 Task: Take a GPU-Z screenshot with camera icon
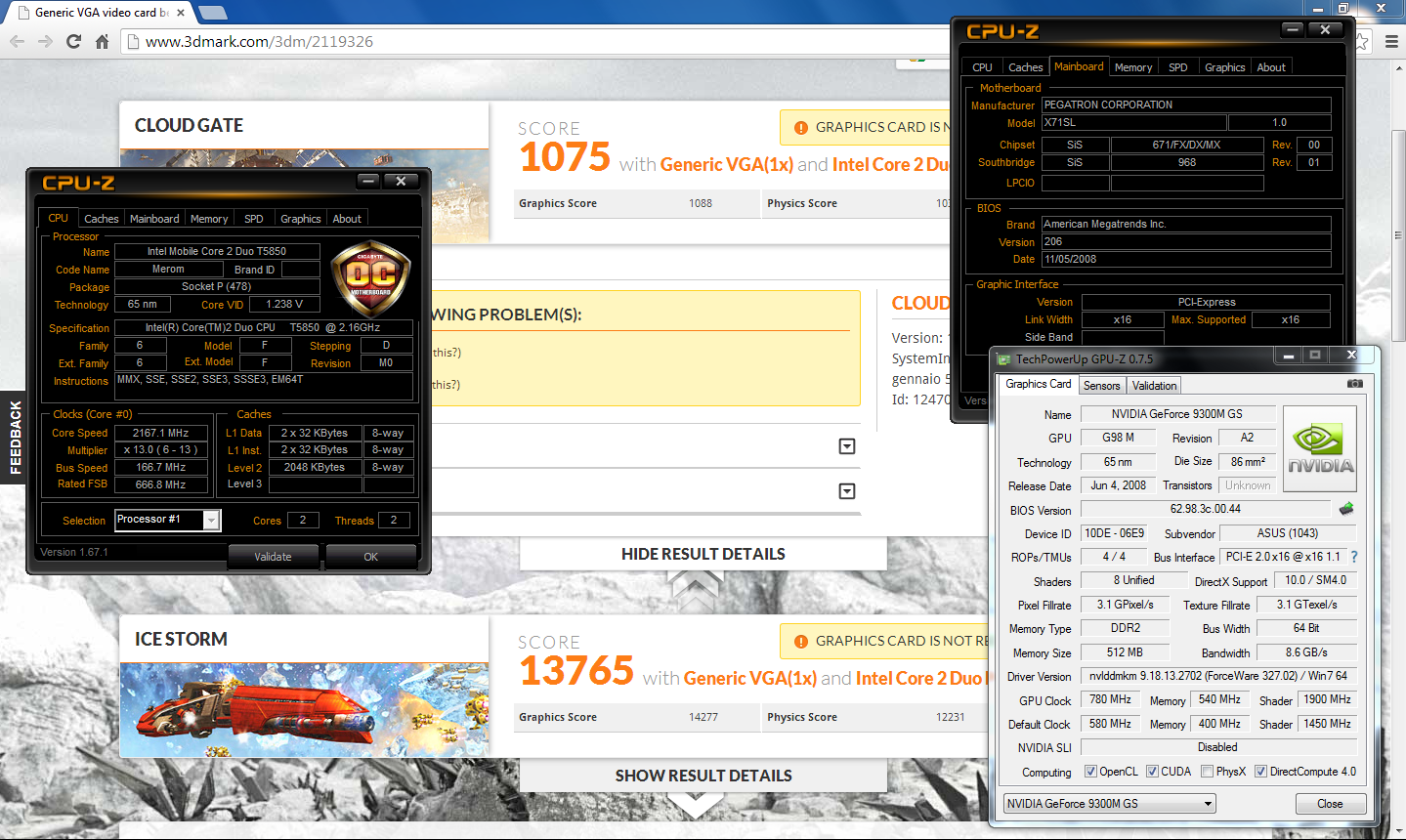[1354, 384]
